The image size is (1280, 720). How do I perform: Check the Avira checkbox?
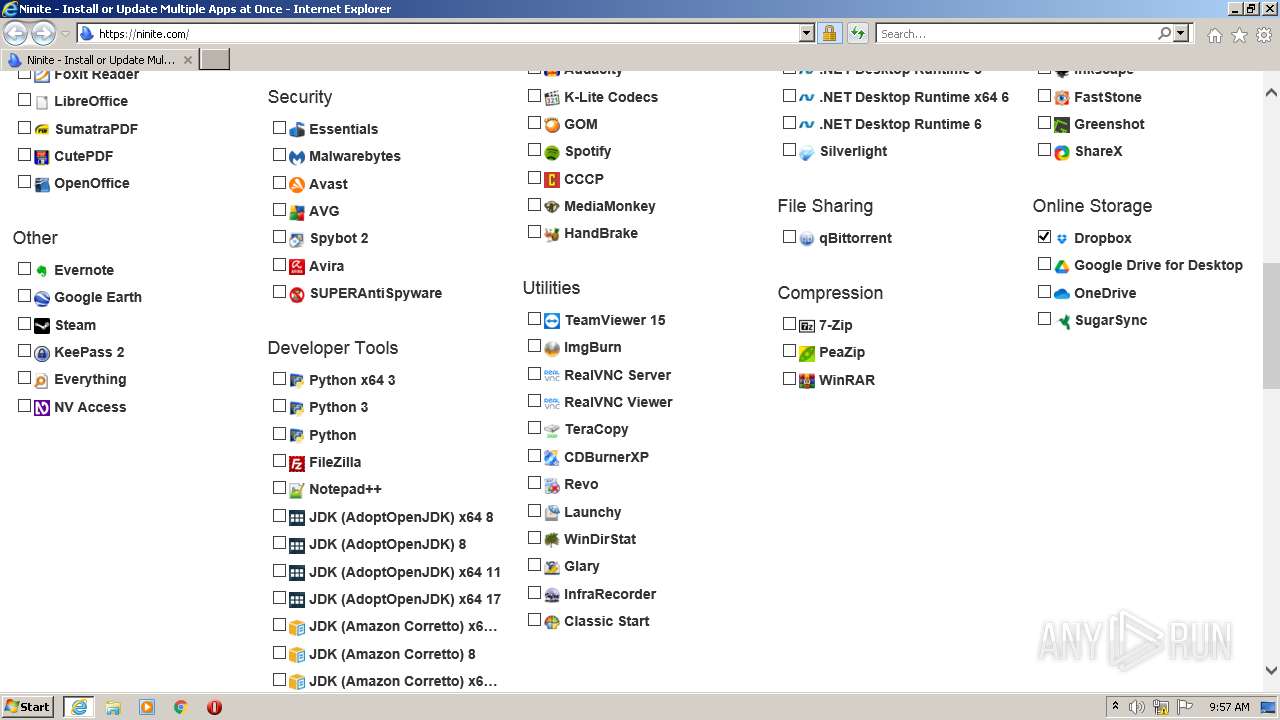pos(279,265)
